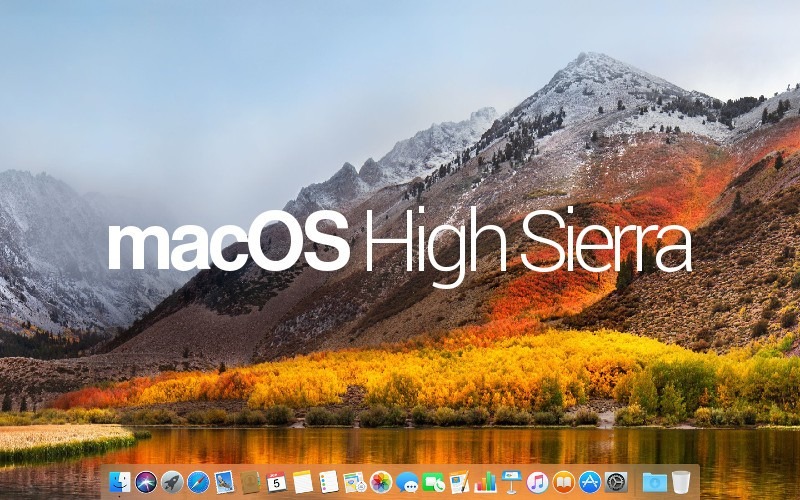Launch Numbers bar chart icon

485,482
